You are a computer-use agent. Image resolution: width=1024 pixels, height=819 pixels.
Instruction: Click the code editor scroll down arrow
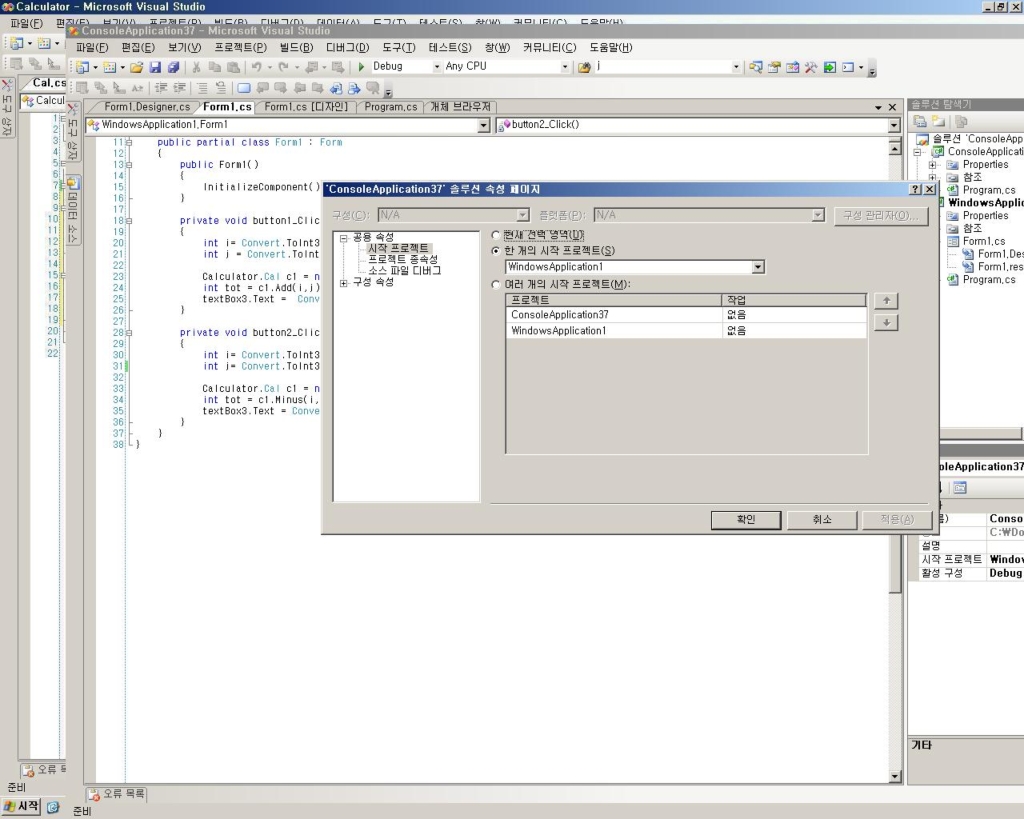click(x=895, y=777)
